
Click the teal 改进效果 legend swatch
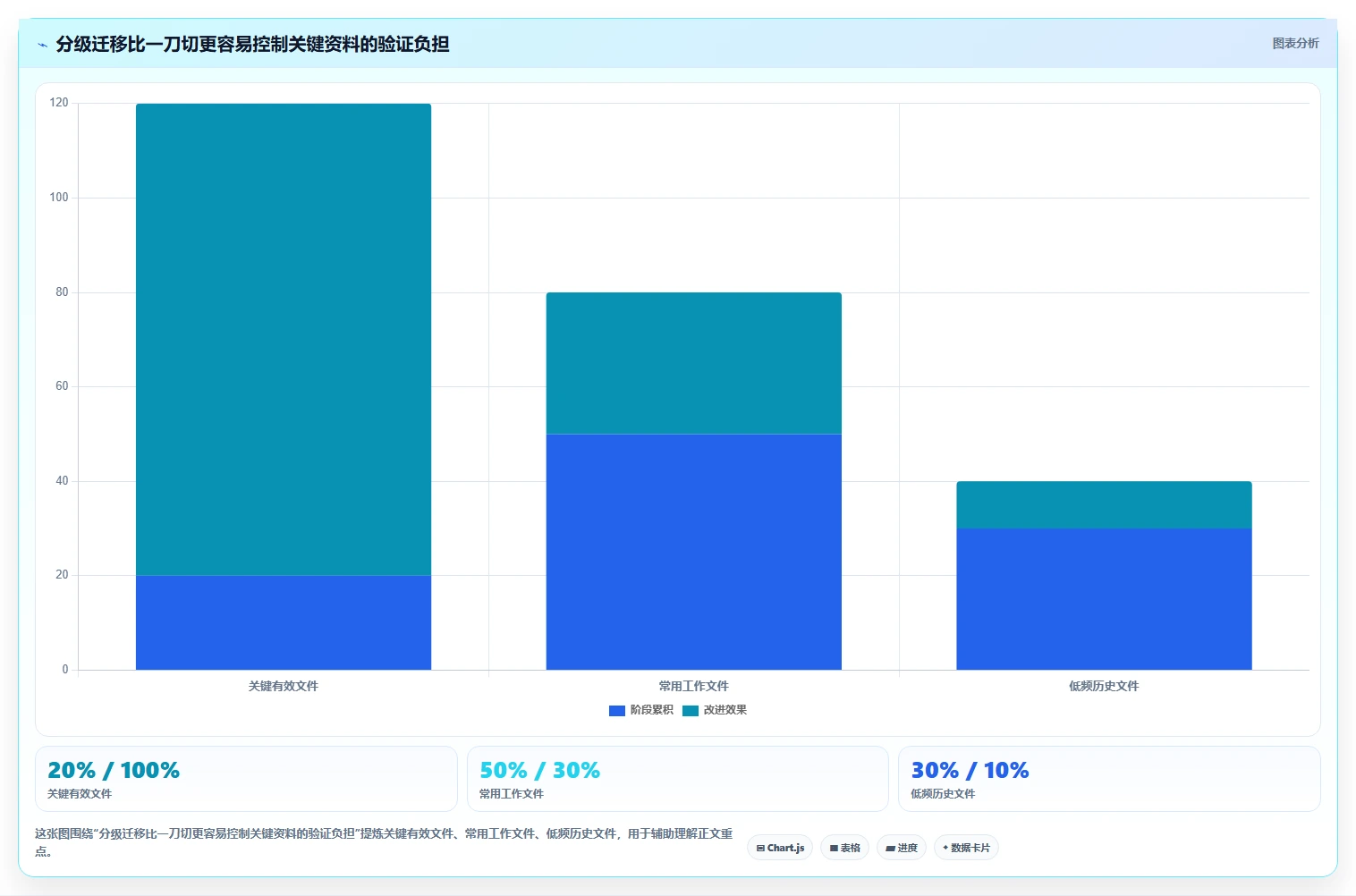click(x=691, y=711)
